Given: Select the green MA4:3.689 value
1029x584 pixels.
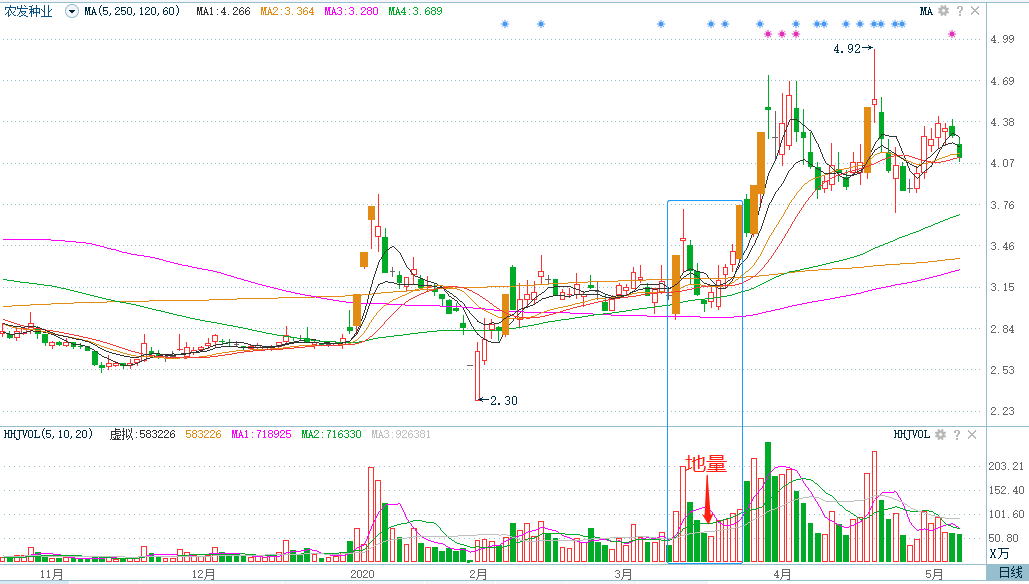Looking at the screenshot, I should pyautogui.click(x=415, y=11).
